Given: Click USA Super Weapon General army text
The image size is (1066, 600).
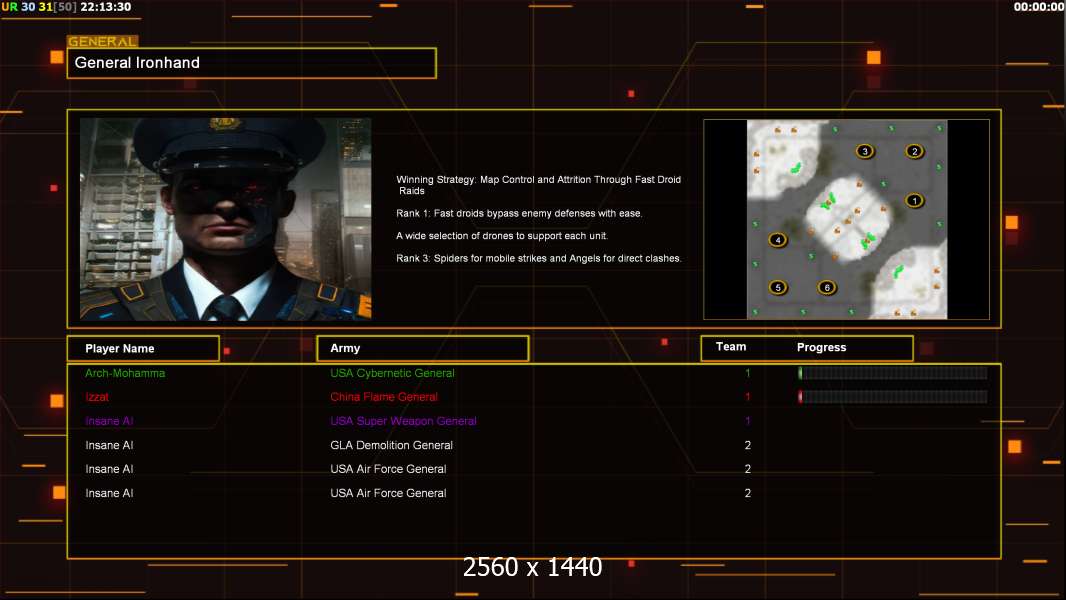Looking at the screenshot, I should (x=403, y=421).
